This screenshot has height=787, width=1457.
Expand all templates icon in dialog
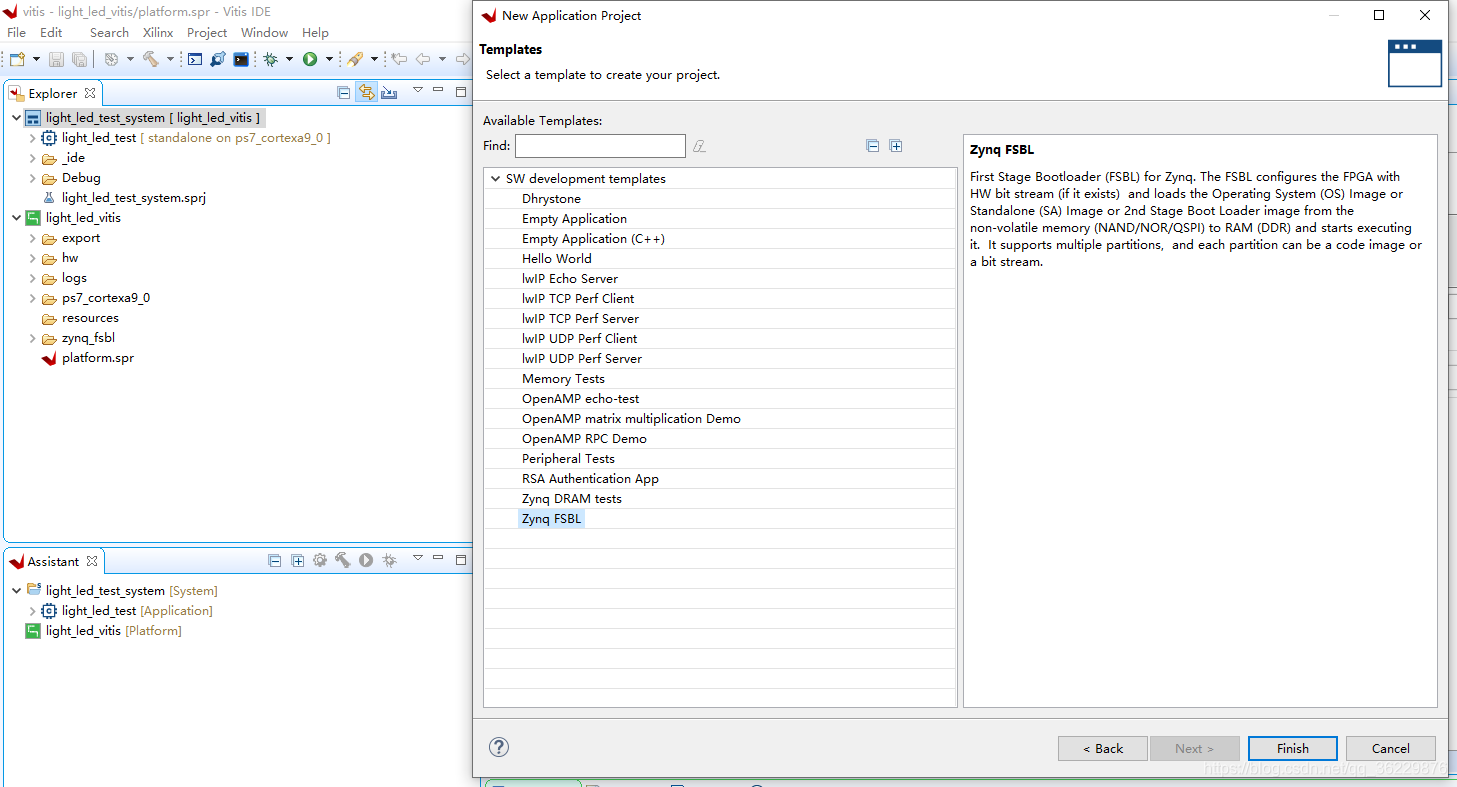(896, 146)
